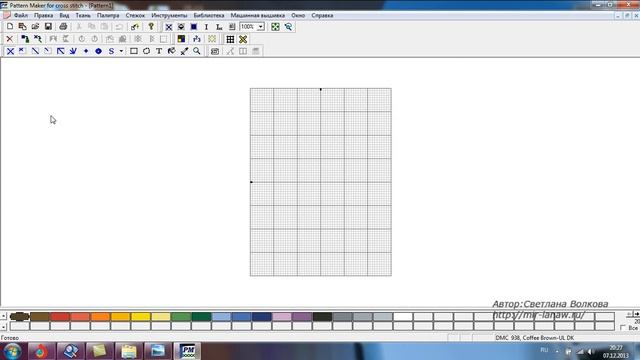Open the sticky notes taskbar icon
This screenshot has height=360, width=640.
point(100,351)
